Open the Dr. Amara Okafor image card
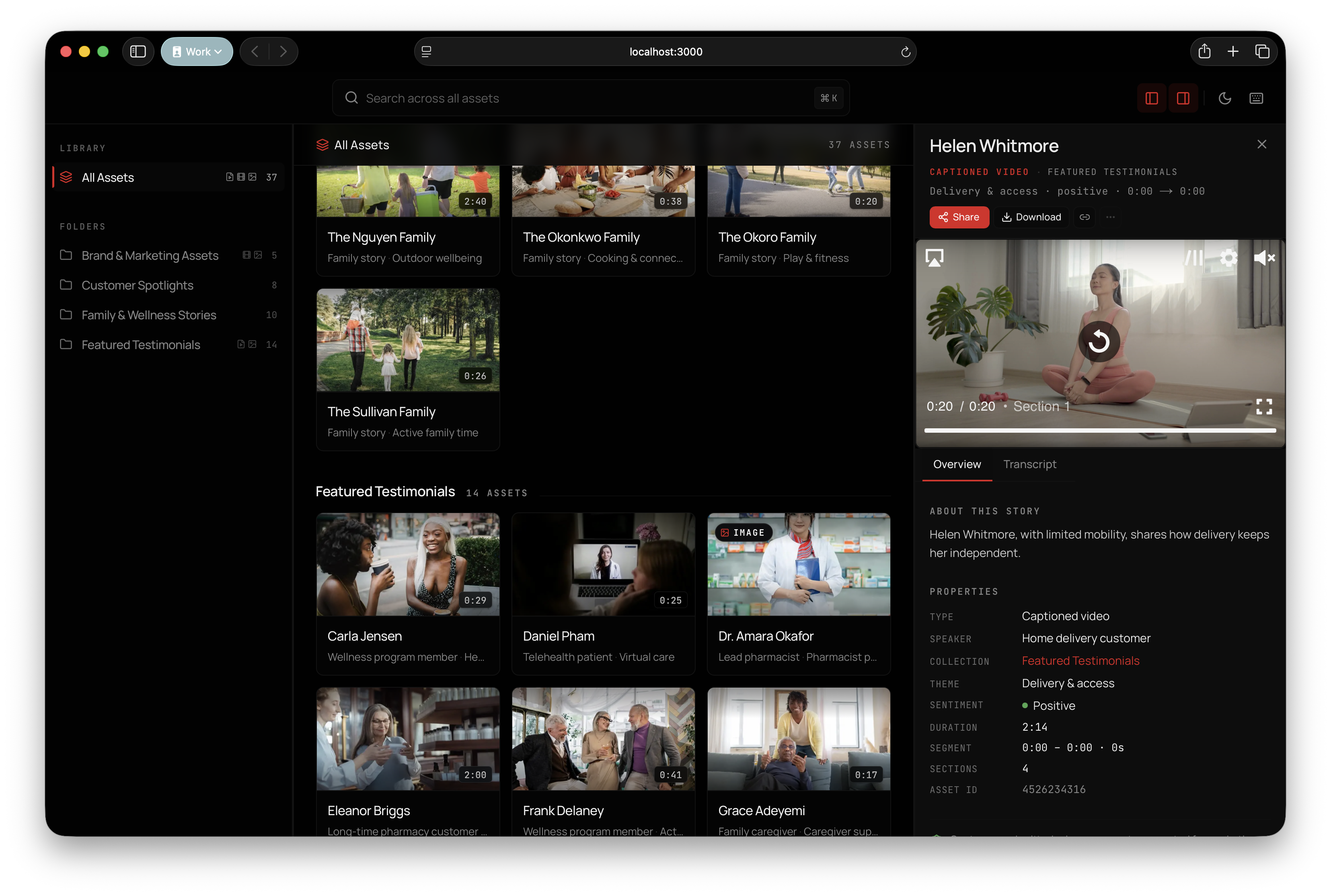Image resolution: width=1331 pixels, height=896 pixels. [x=799, y=594]
